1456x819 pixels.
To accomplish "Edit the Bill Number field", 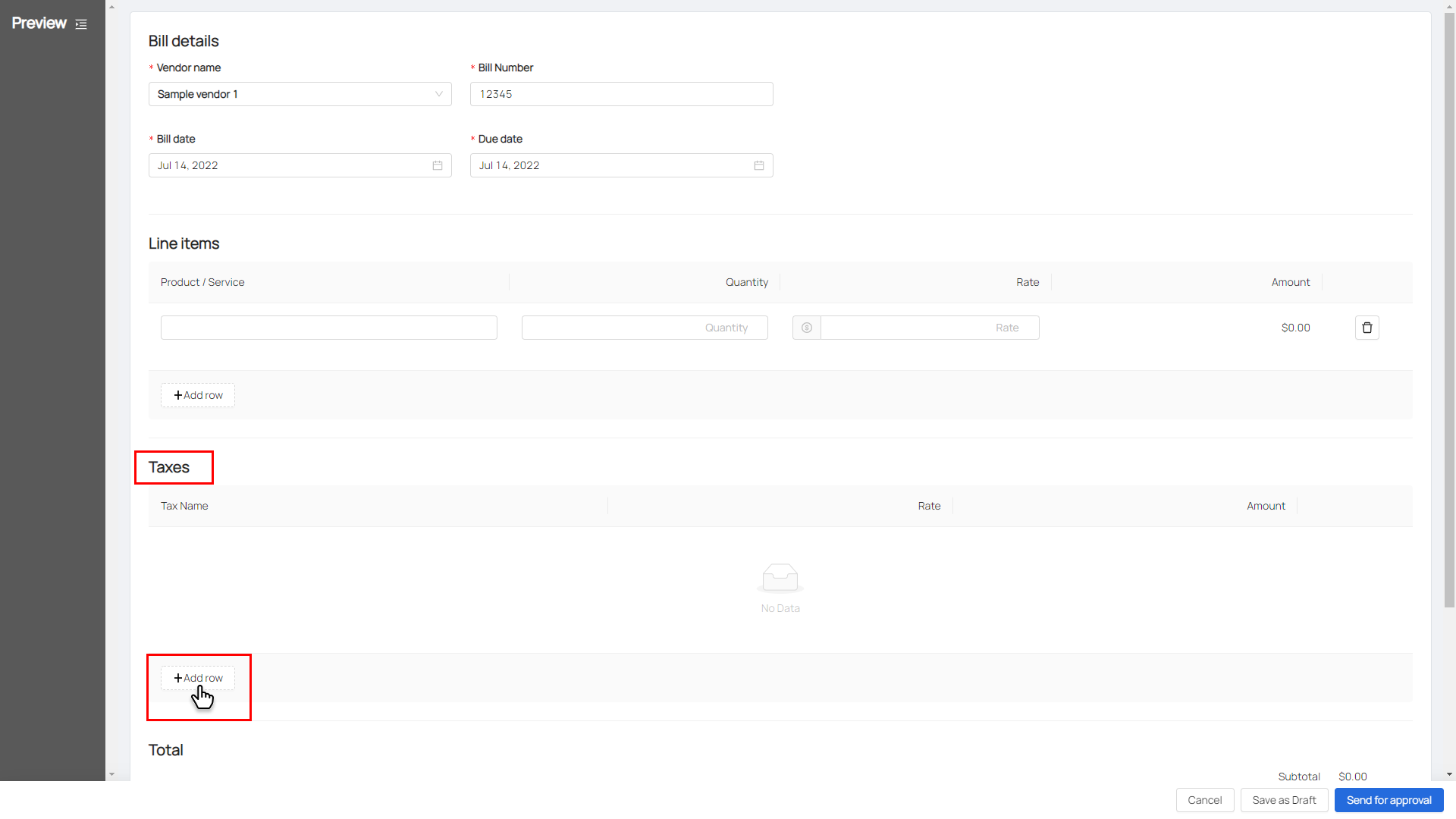I will click(621, 94).
